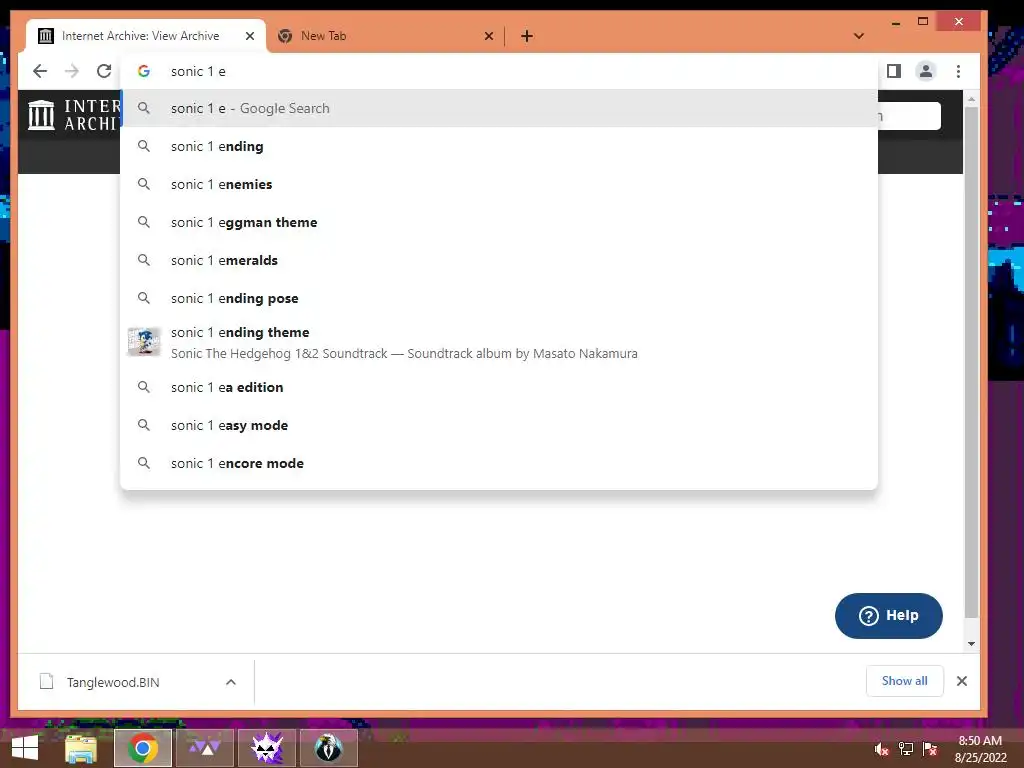Minimize the Chrome window
1024x768 pixels.
896,22
